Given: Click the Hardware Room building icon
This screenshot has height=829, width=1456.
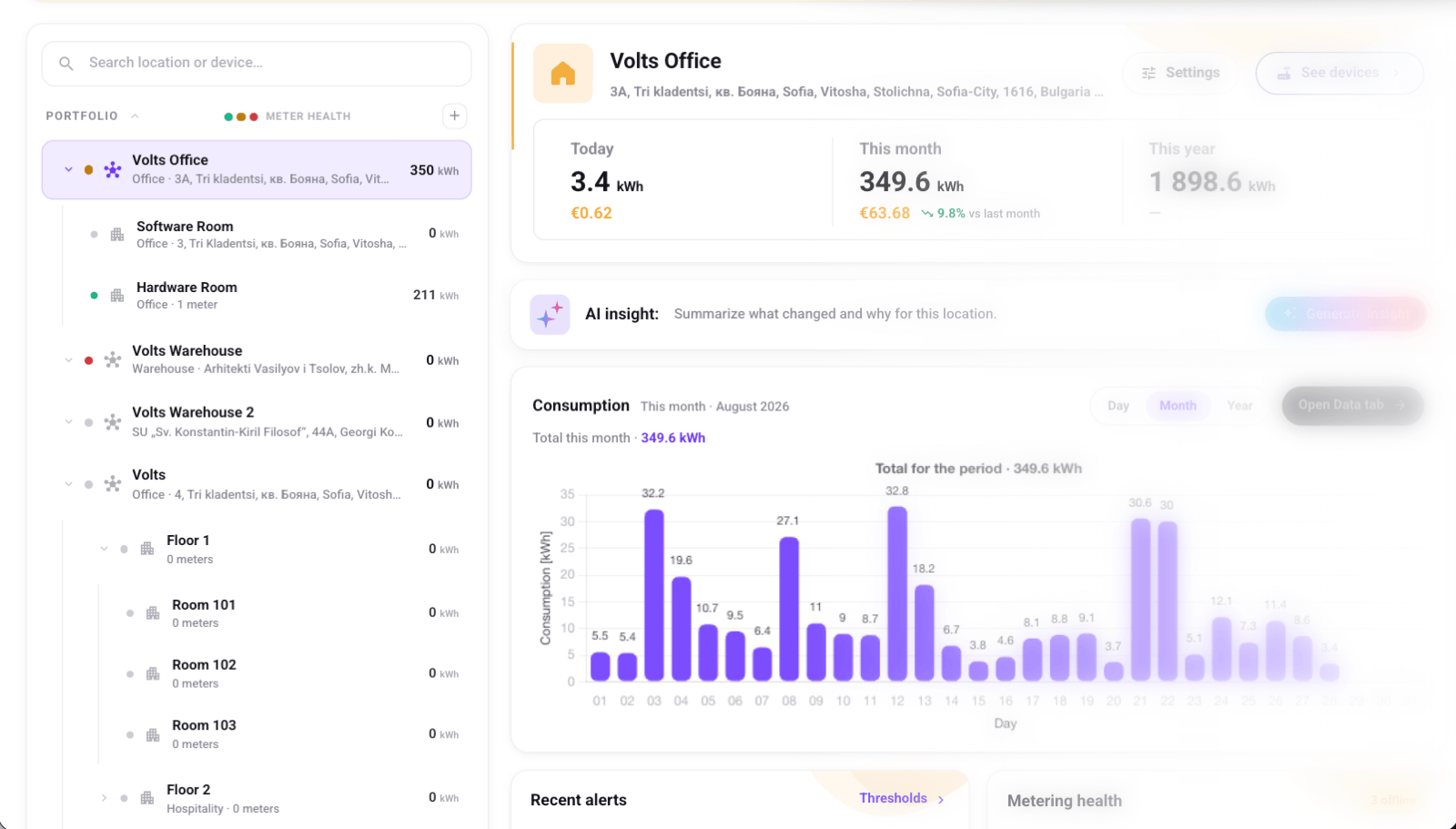Looking at the screenshot, I should click(x=117, y=296).
